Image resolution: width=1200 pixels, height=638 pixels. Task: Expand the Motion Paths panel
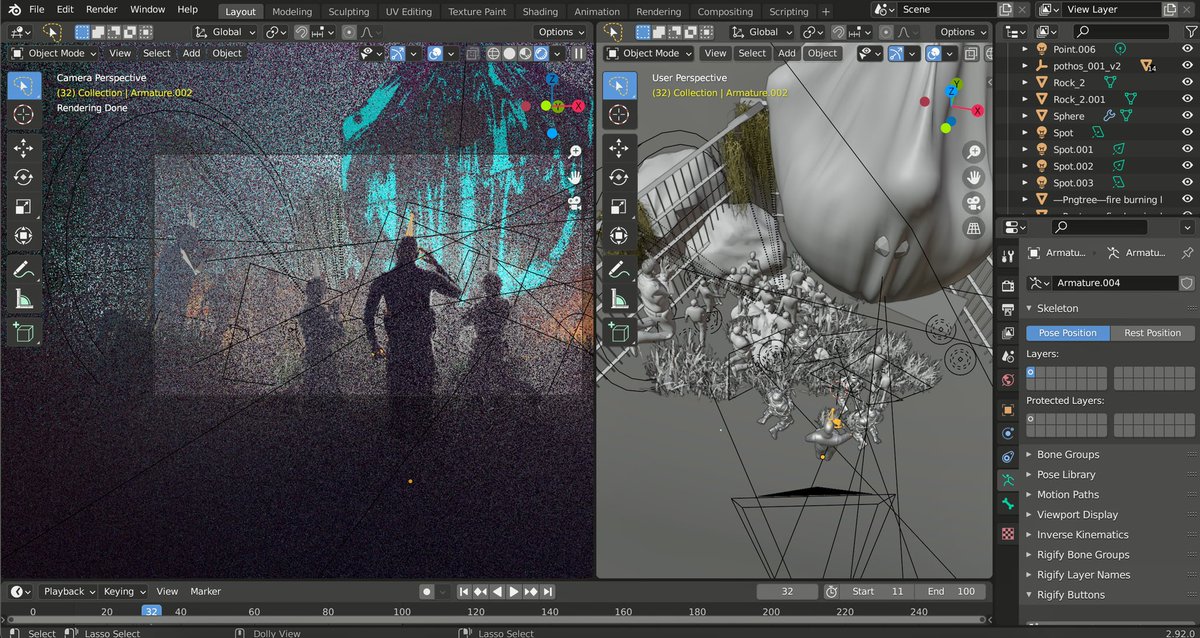[1030, 494]
